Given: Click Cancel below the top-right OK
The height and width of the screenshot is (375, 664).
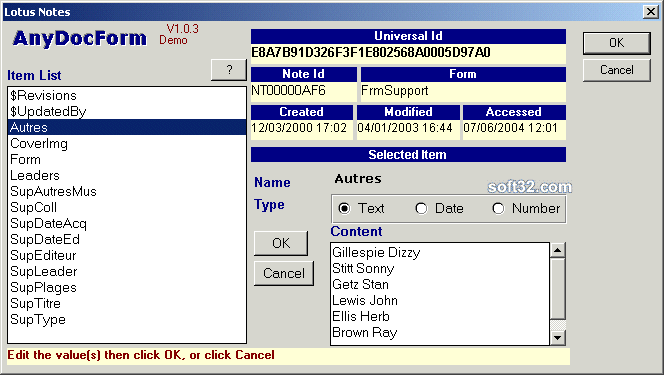Looking at the screenshot, I should pos(617,70).
